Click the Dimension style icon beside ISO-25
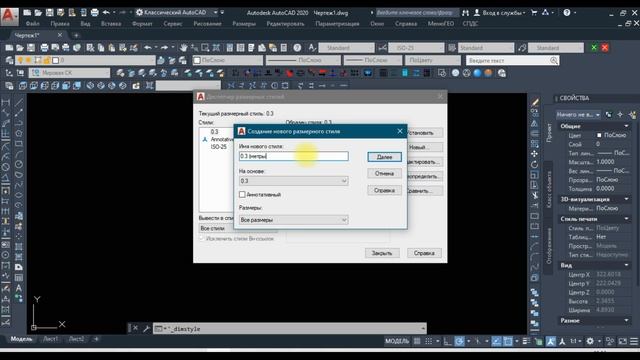640x360 pixels. point(382,48)
